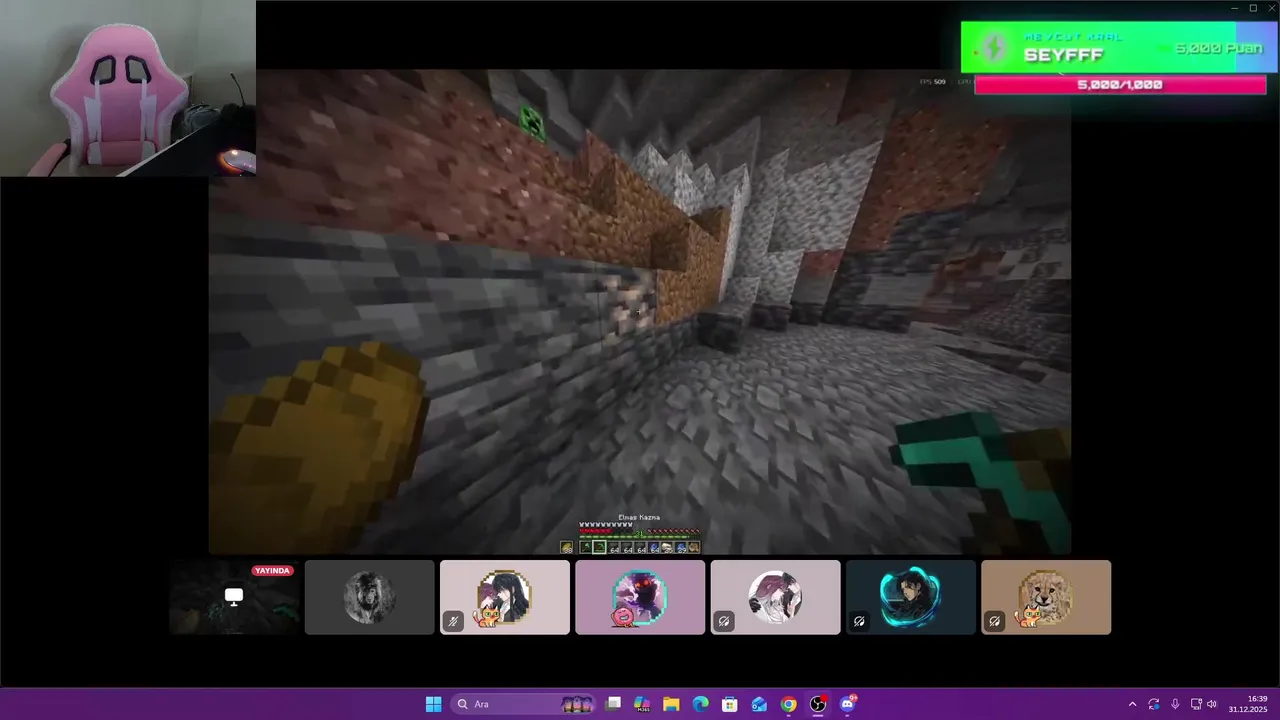The height and width of the screenshot is (720, 1280).
Task: Switch to OBS Studio in the taskbar
Action: pyautogui.click(x=818, y=704)
